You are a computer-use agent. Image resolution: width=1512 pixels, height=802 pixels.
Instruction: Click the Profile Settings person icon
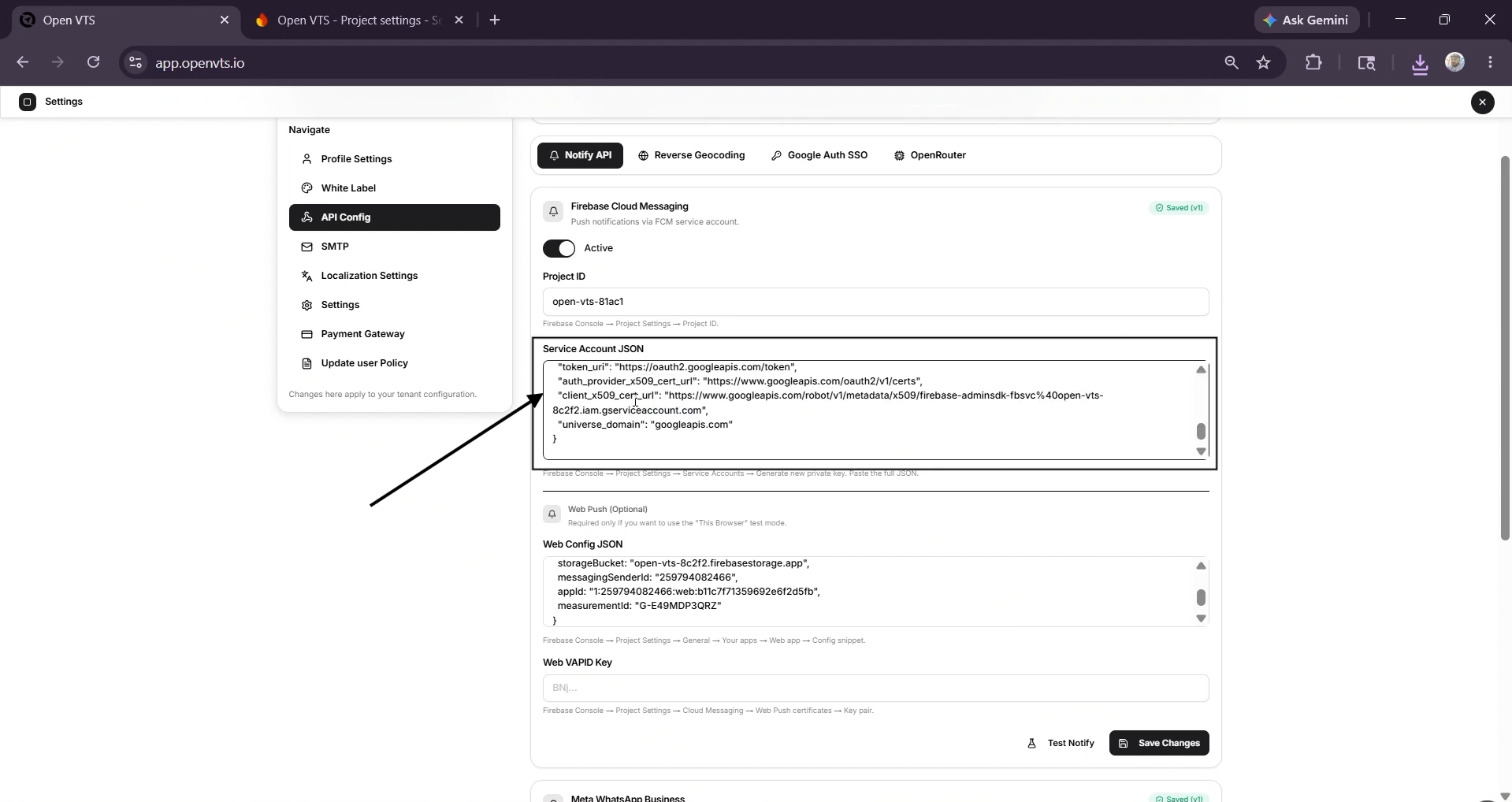306,159
